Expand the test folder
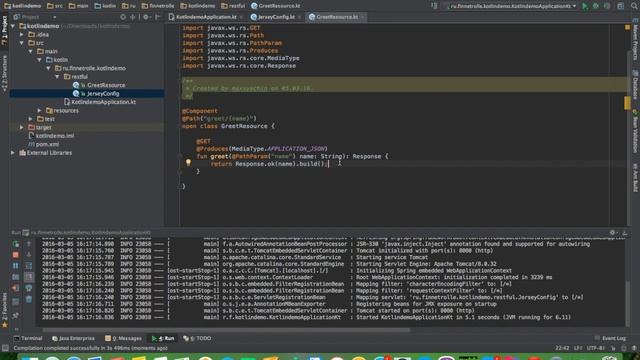 (31, 119)
